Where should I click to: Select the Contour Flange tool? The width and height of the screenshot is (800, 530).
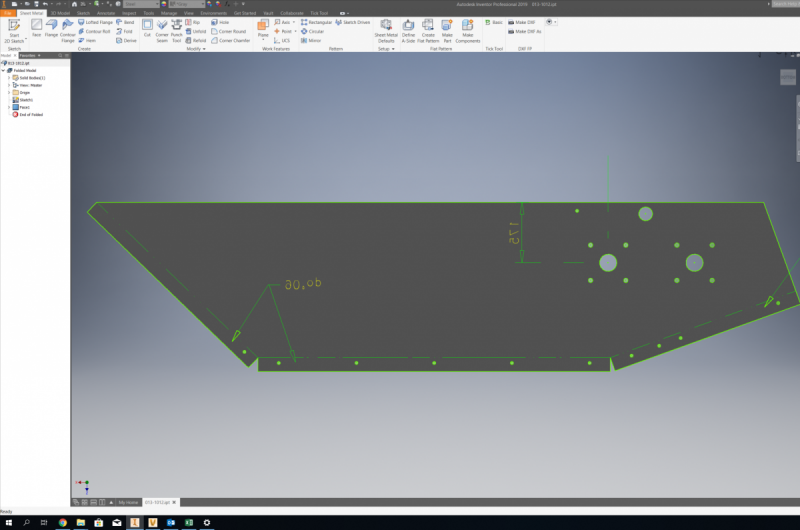point(67,31)
